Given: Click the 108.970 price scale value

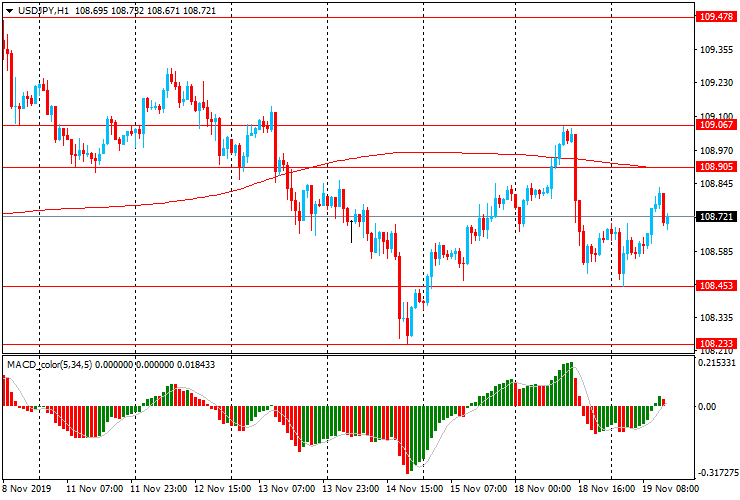Looking at the screenshot, I should pos(716,151).
